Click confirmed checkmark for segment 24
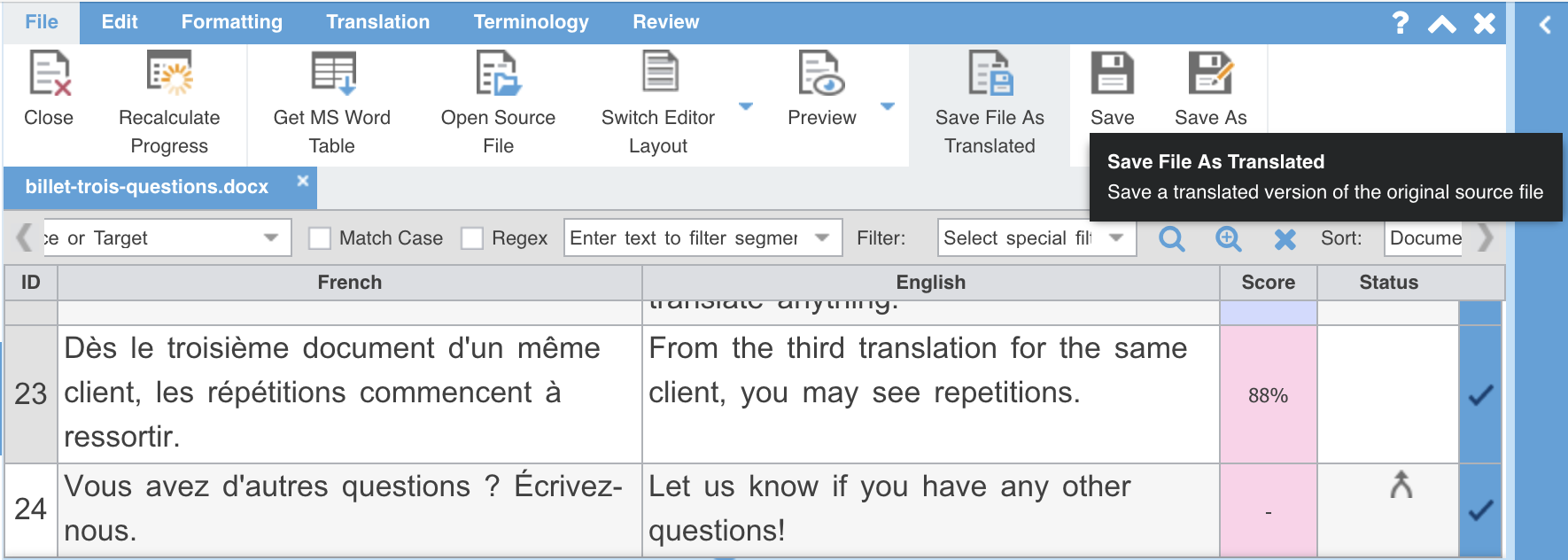Screen dimensions: 1568x560 [x=1480, y=510]
